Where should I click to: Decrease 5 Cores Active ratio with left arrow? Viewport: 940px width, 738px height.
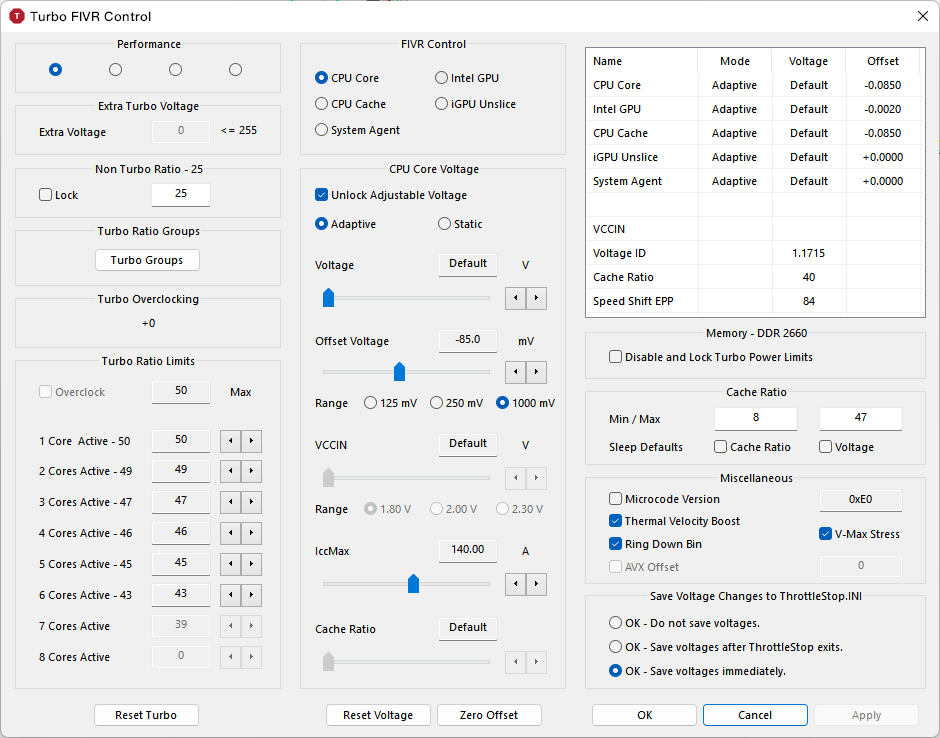(231, 564)
